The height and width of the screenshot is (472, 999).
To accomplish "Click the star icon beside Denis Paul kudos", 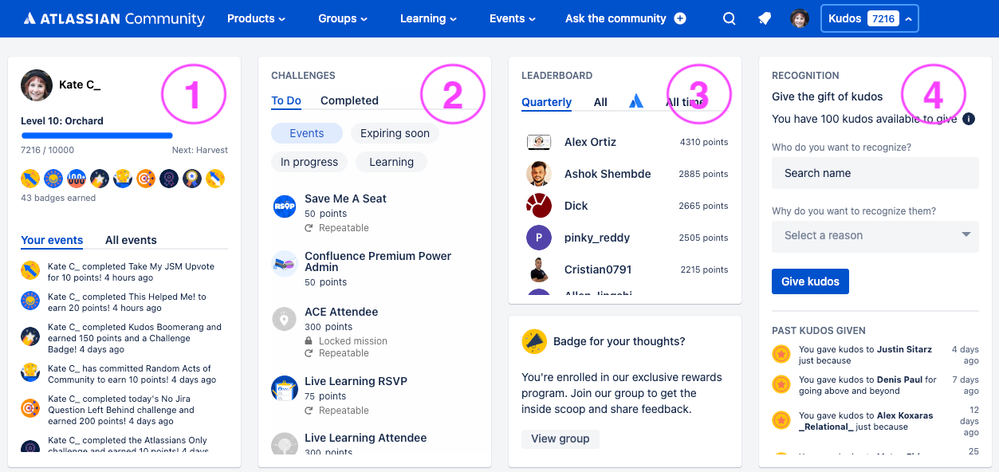I will (781, 385).
